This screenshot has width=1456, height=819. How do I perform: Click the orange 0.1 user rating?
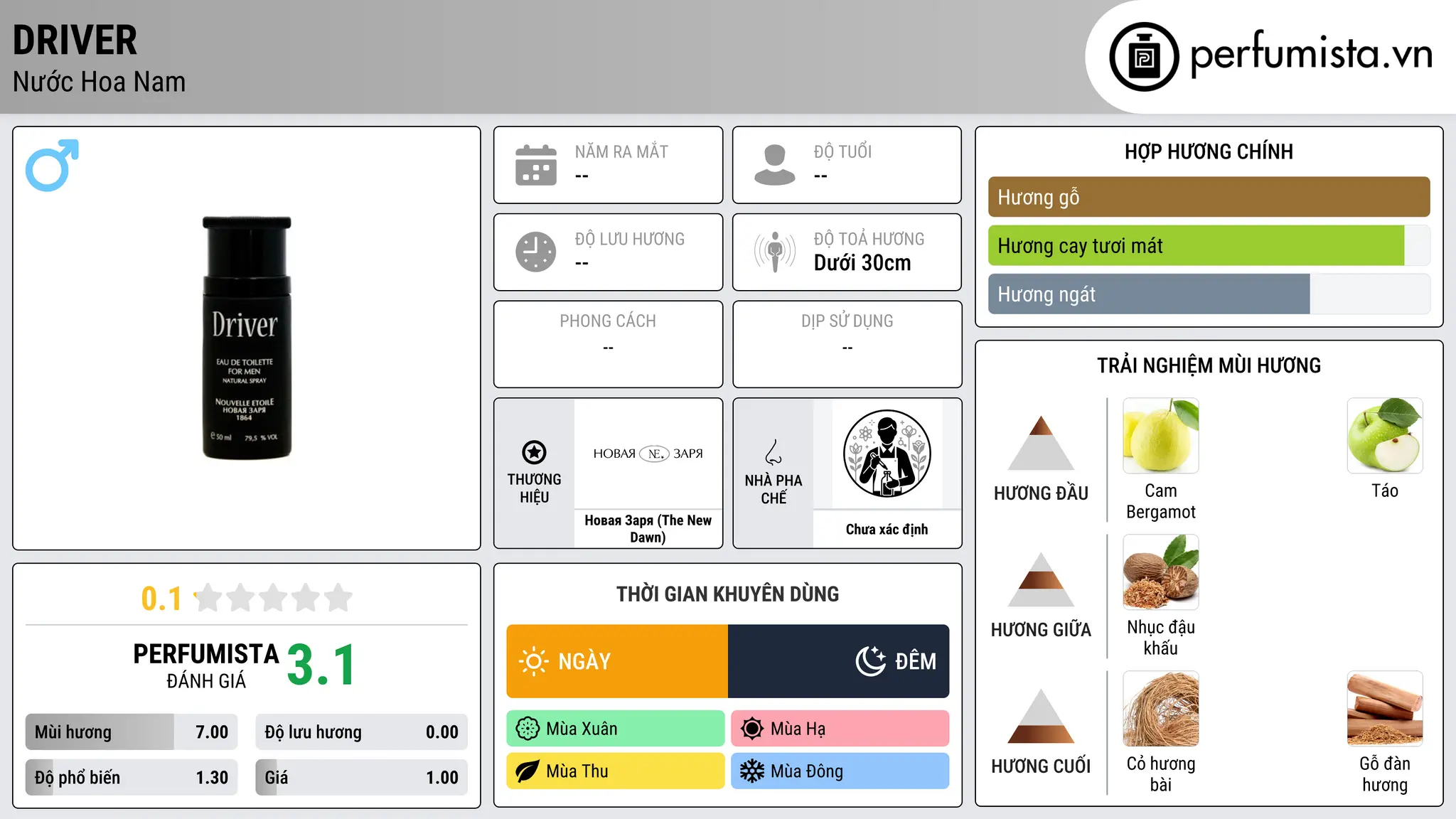[x=161, y=599]
